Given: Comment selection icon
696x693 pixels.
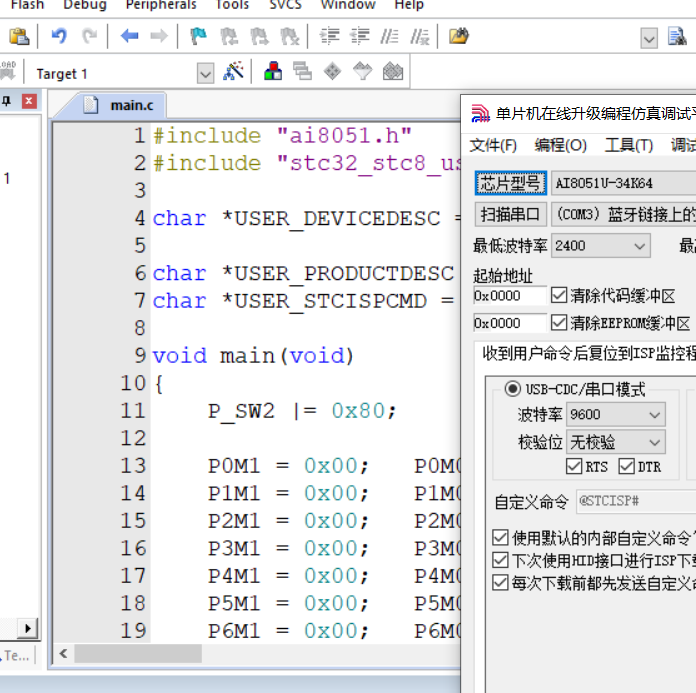Looking at the screenshot, I should [x=389, y=36].
